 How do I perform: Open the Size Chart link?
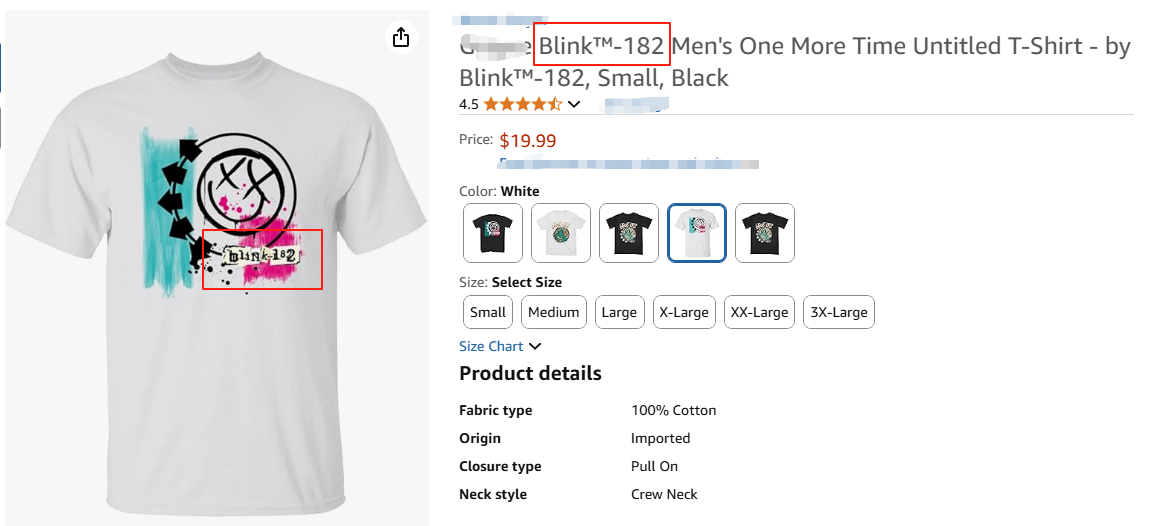click(x=491, y=346)
